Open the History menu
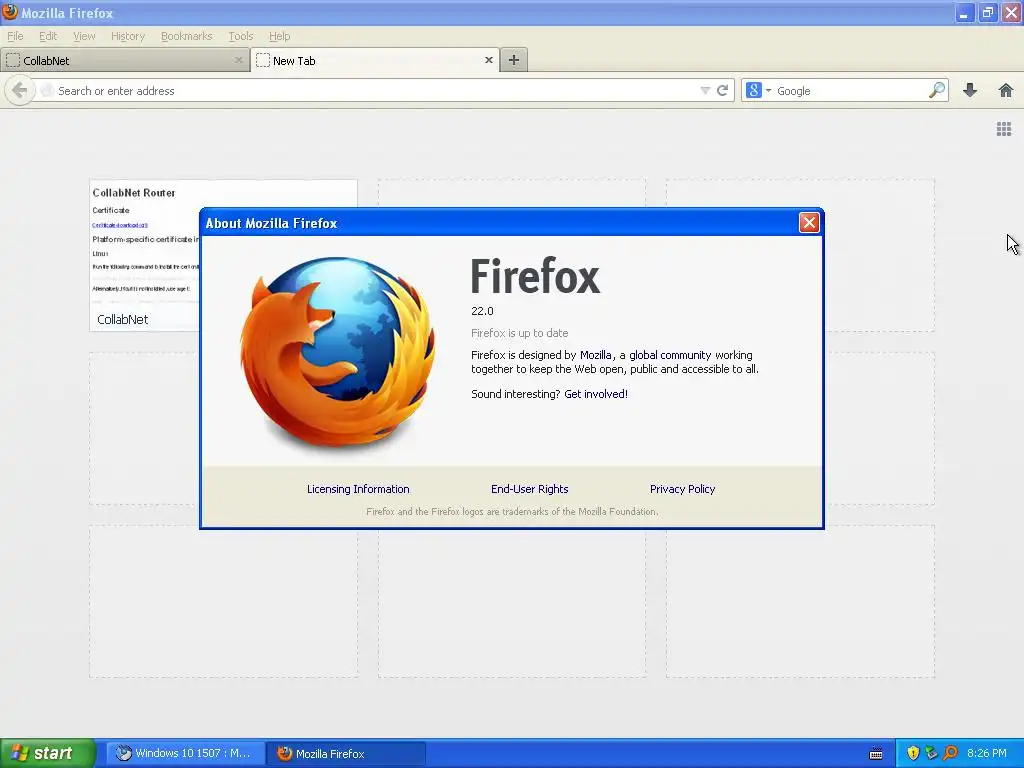Viewport: 1024px width, 768px height. 127,36
